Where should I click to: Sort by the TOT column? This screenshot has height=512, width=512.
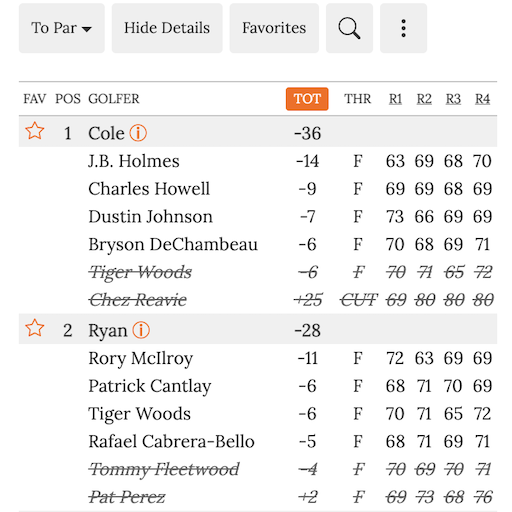click(x=307, y=99)
